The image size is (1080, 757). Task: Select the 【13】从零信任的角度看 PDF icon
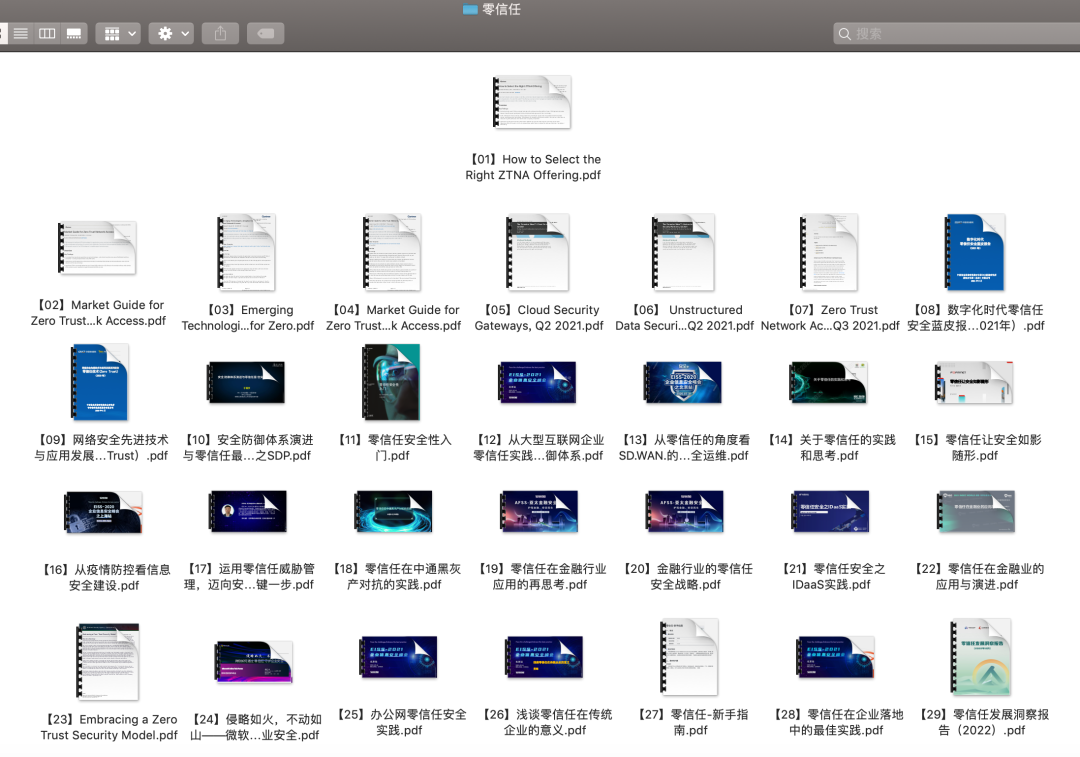(683, 383)
